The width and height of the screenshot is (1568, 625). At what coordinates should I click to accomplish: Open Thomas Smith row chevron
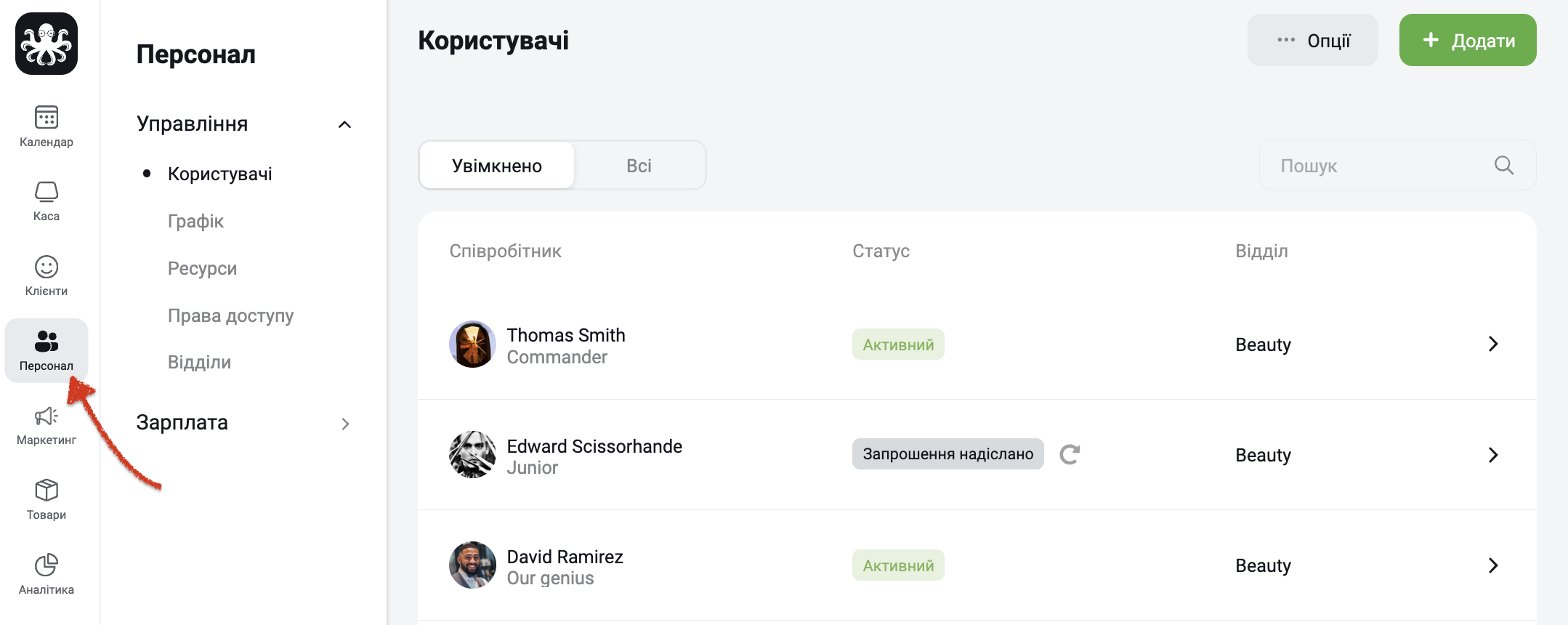1493,344
